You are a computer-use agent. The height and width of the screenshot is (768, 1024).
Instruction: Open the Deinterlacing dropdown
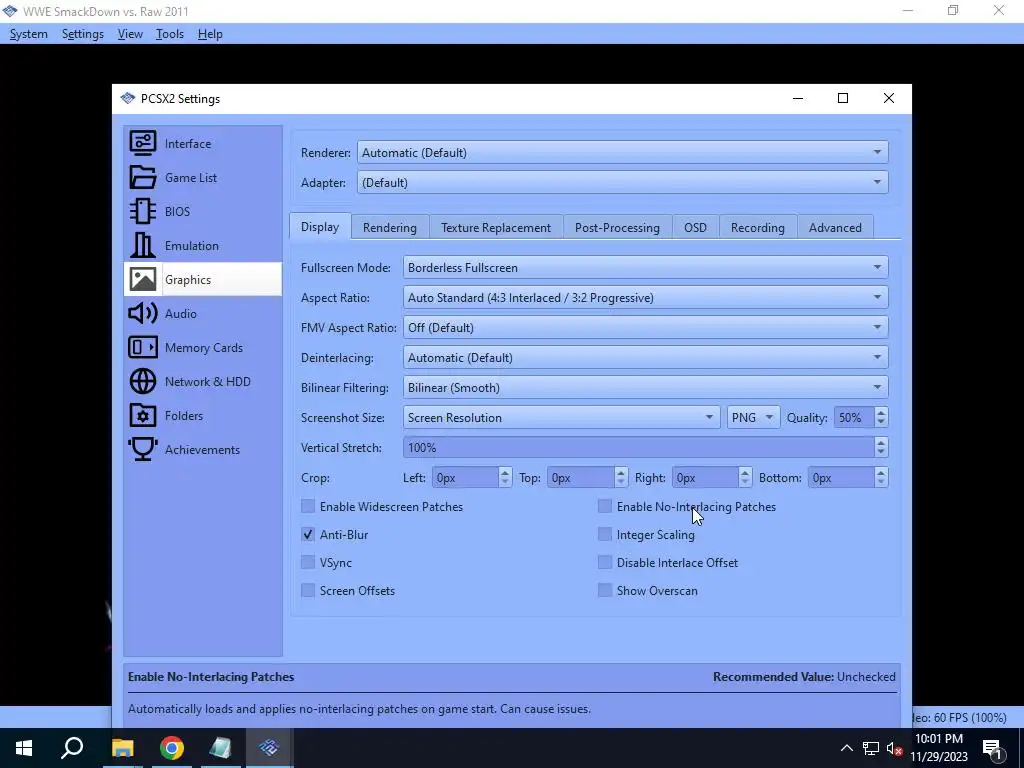(x=645, y=357)
